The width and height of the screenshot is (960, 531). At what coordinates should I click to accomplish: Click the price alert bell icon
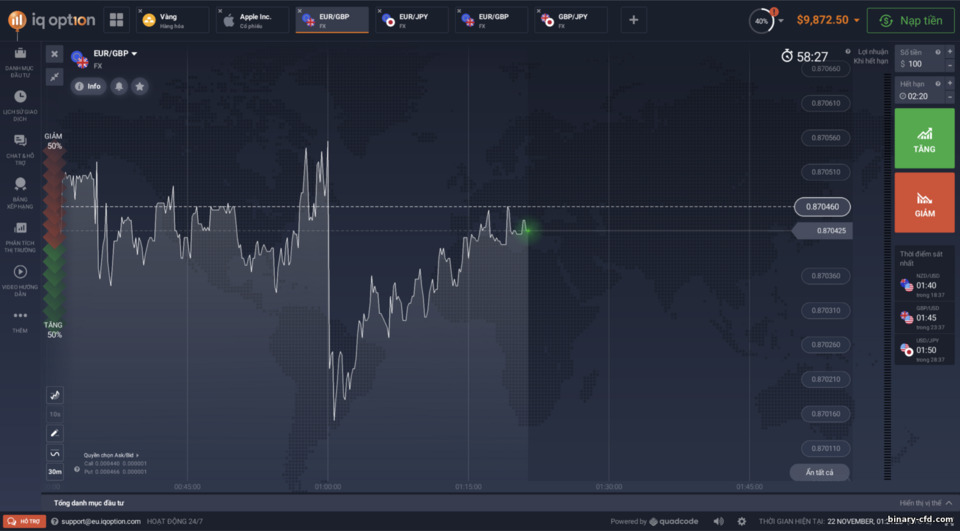(x=119, y=86)
